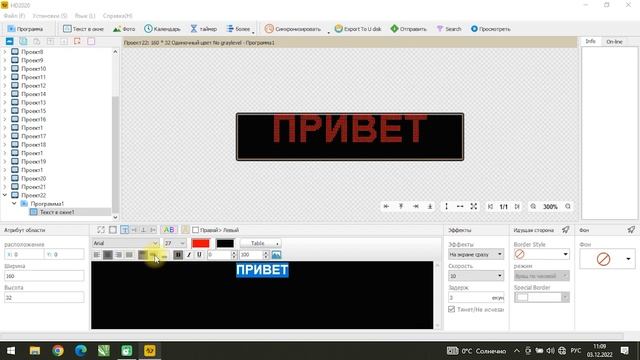Open the Файл(F) menu
The width and height of the screenshot is (640, 360).
pos(14,16)
